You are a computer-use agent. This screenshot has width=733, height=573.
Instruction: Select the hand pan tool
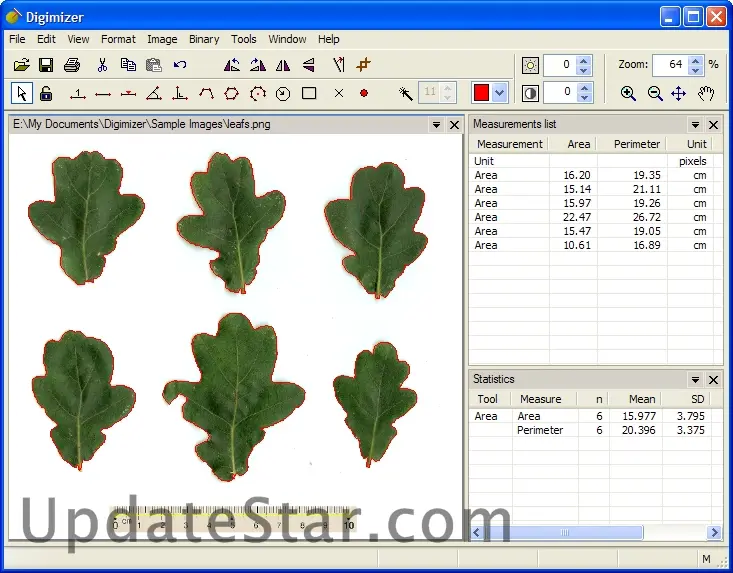[x=706, y=93]
